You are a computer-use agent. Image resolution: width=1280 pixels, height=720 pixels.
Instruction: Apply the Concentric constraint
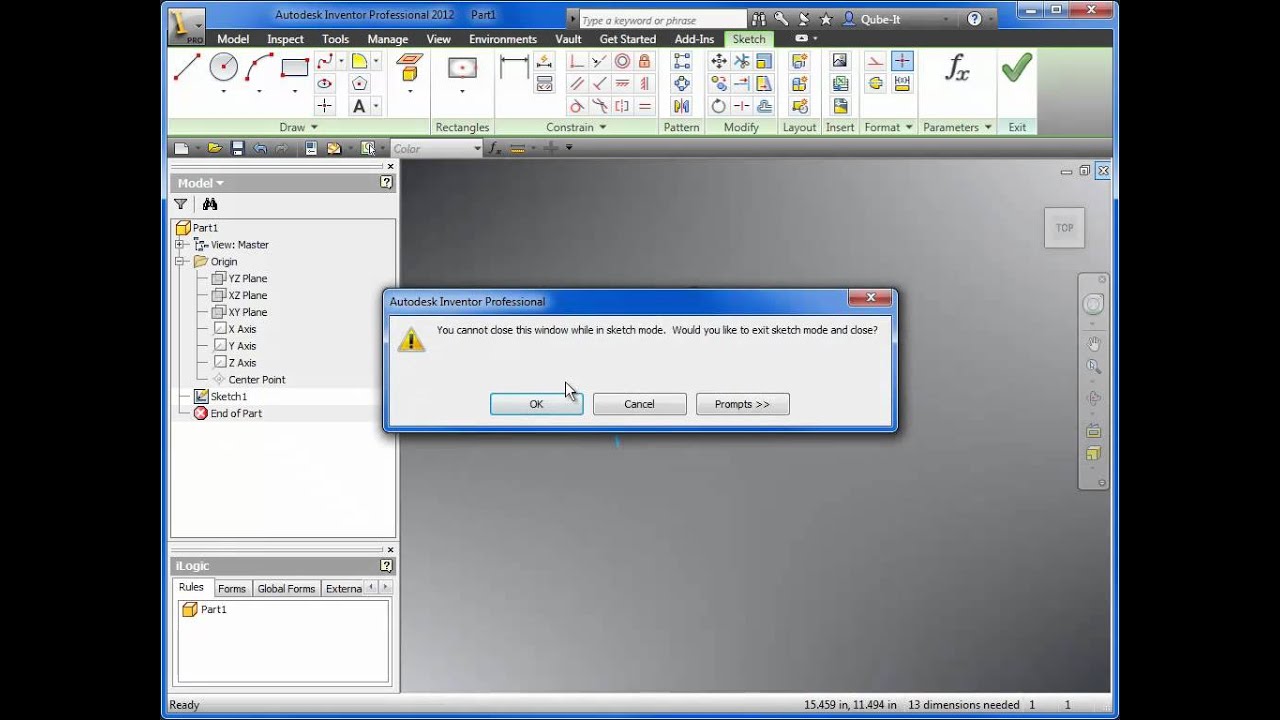click(x=622, y=62)
